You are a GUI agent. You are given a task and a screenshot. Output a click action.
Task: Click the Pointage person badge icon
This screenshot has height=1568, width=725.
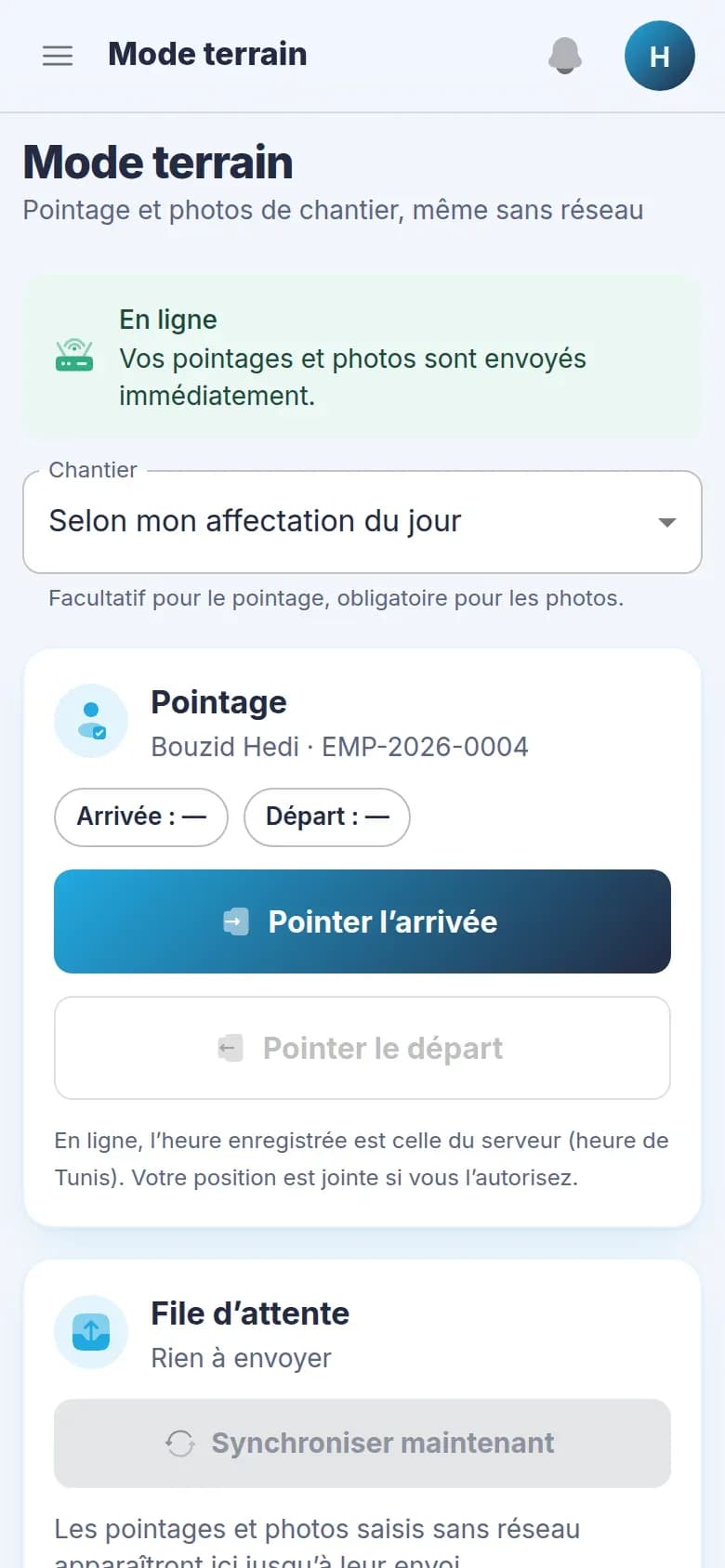point(91,721)
